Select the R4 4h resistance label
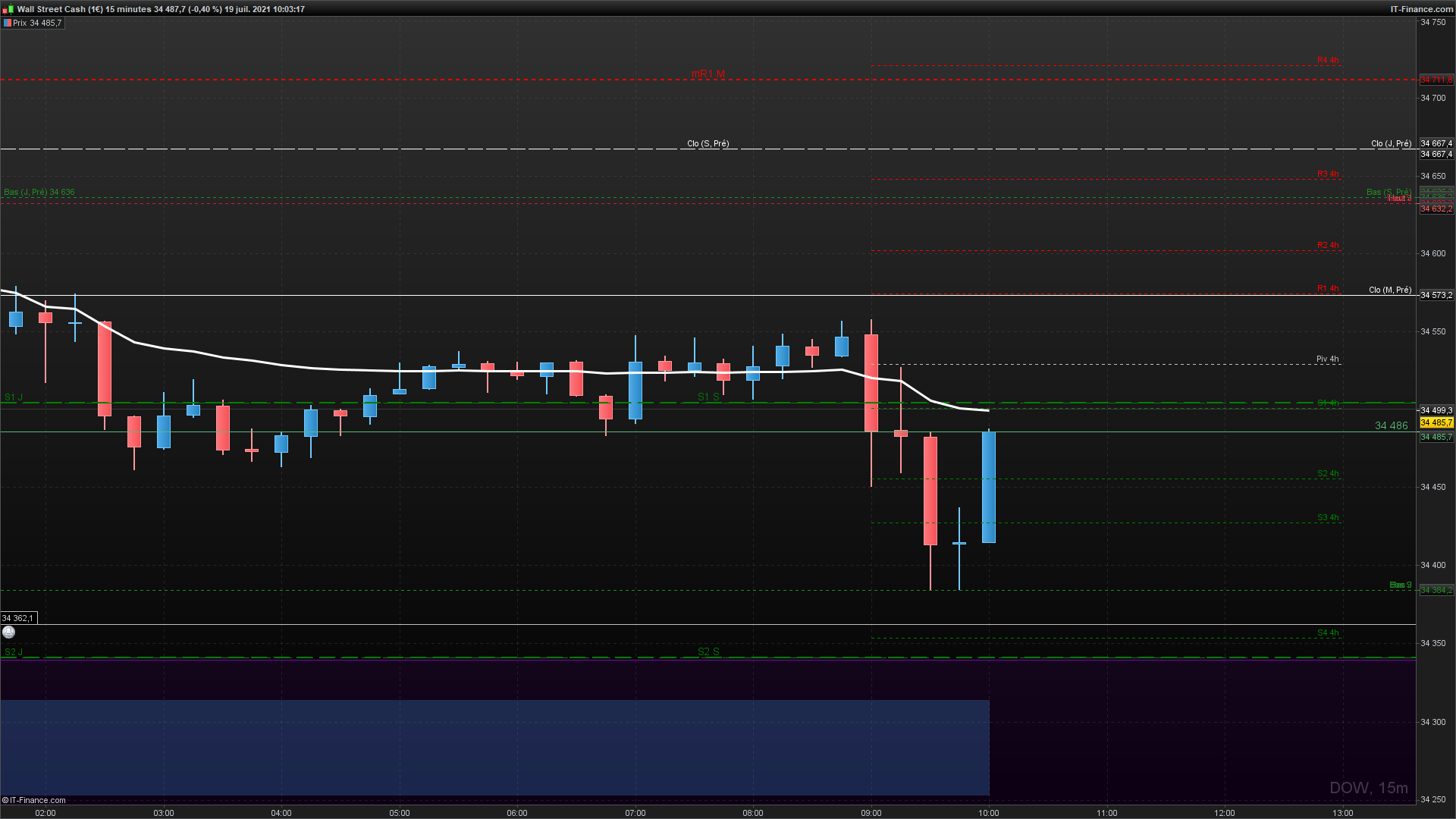This screenshot has height=819, width=1456. (1327, 61)
